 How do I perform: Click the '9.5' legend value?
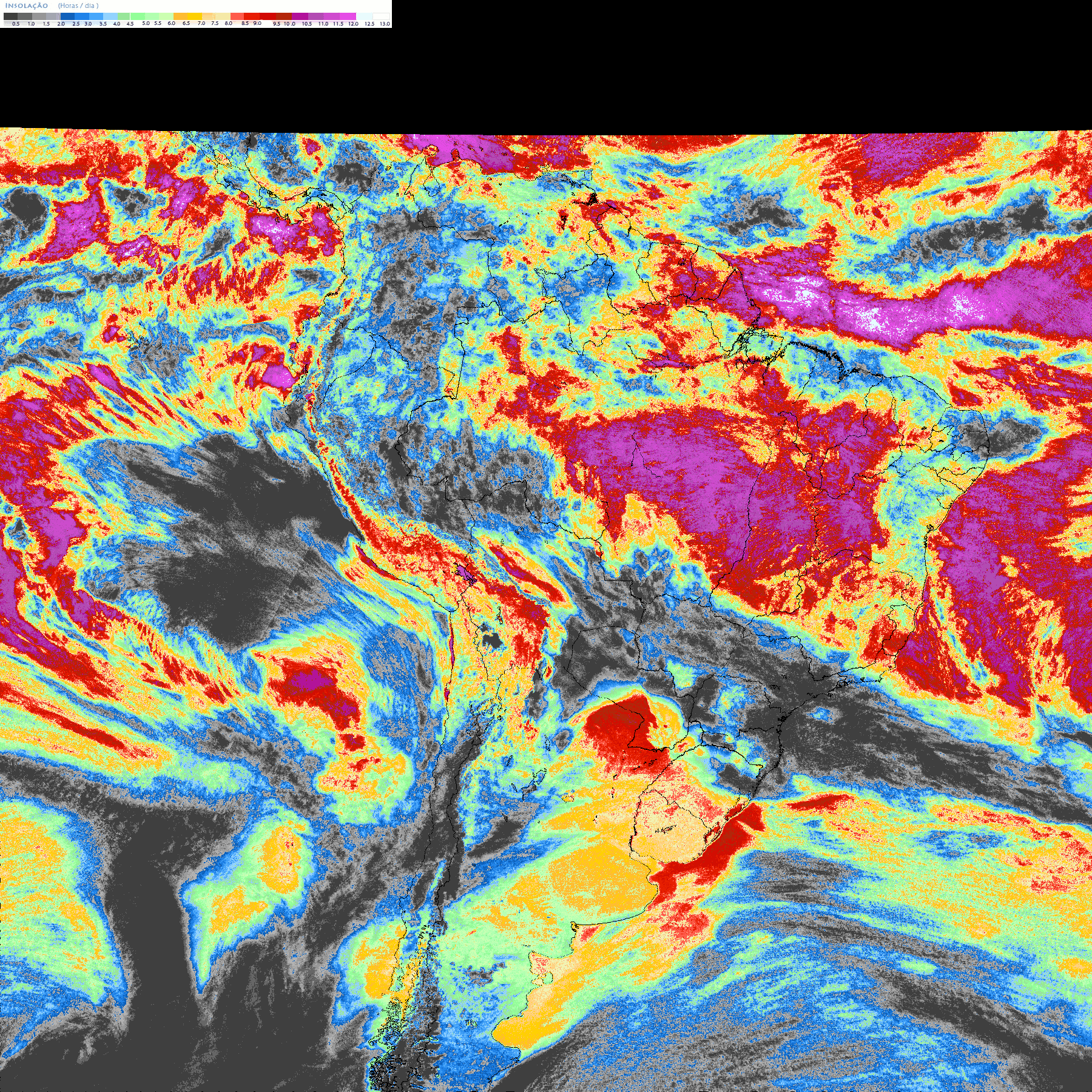(277, 24)
